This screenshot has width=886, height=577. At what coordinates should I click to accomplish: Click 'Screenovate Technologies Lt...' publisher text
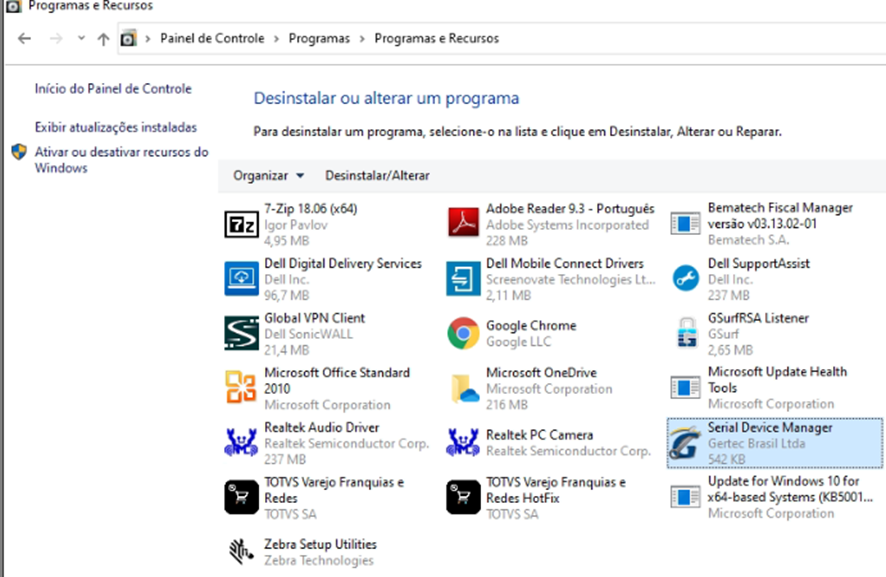pos(571,280)
